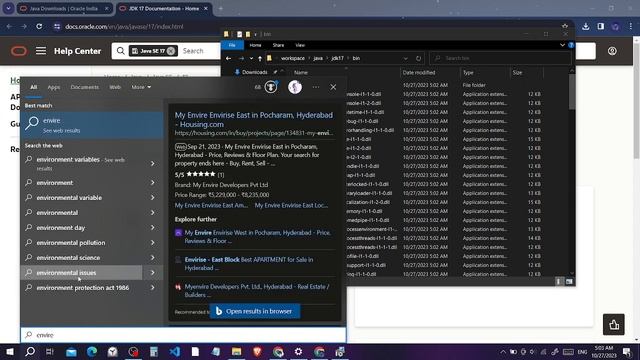Open Home tab in Explorer ribbon
This screenshot has height=360, width=640.
(255, 45)
